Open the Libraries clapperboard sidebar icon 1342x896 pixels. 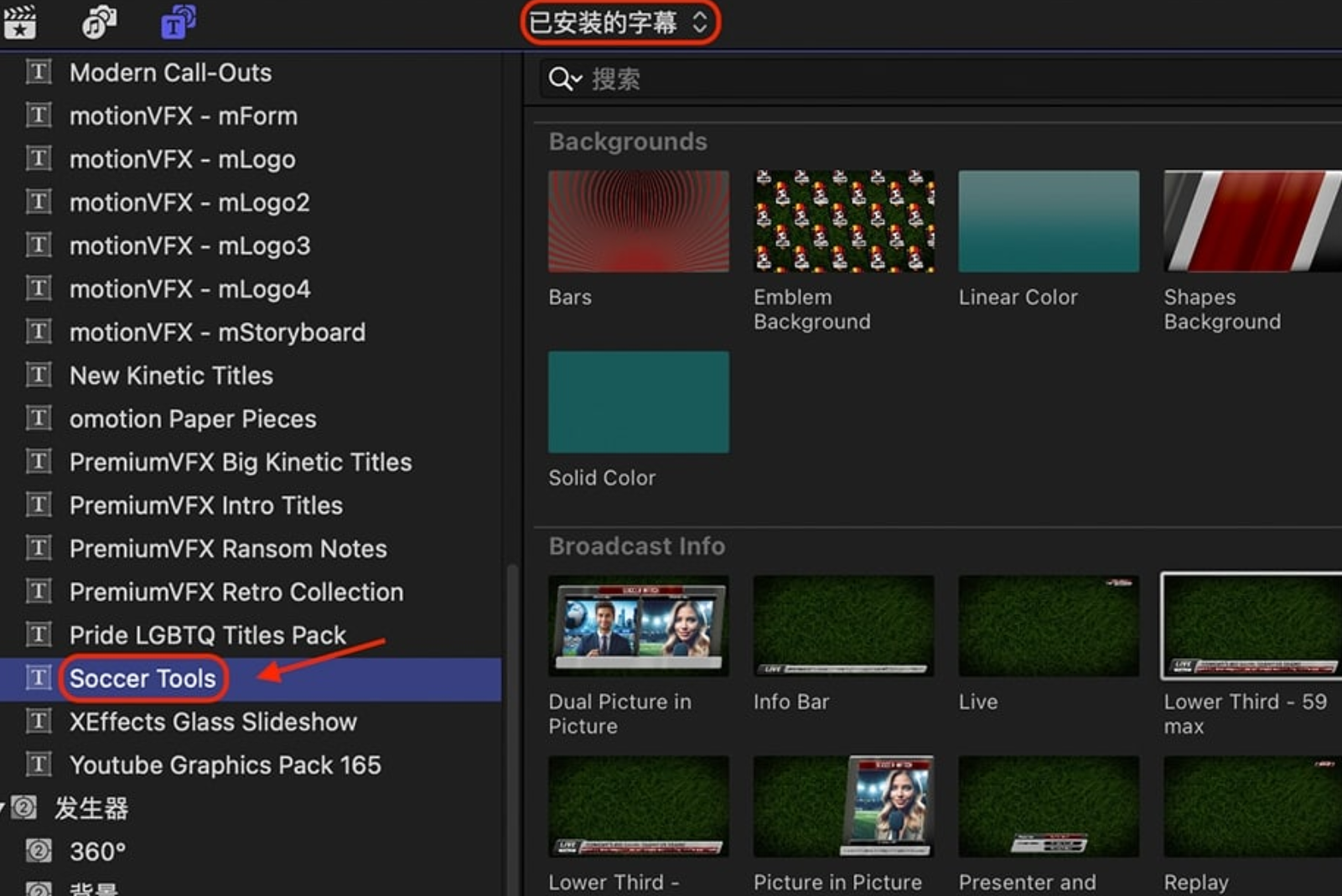[19, 22]
